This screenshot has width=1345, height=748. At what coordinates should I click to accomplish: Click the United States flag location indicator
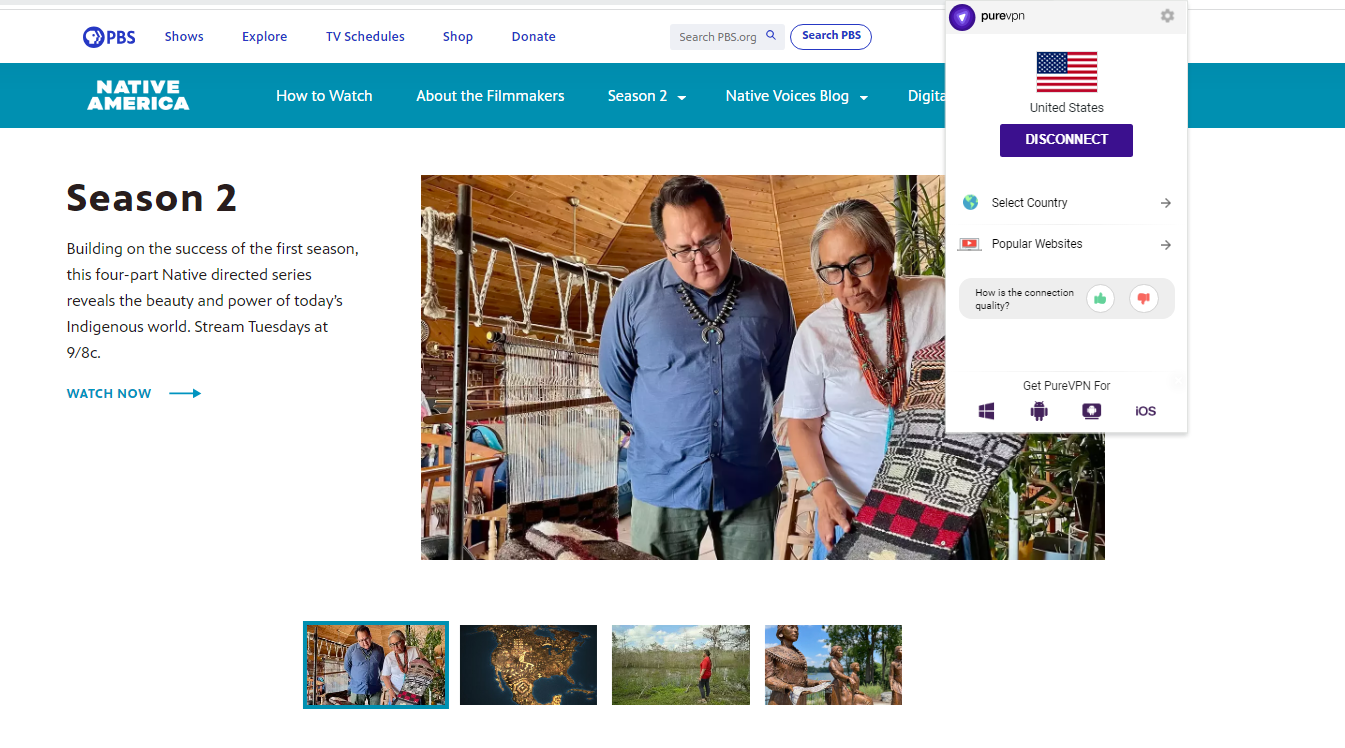(x=1066, y=70)
